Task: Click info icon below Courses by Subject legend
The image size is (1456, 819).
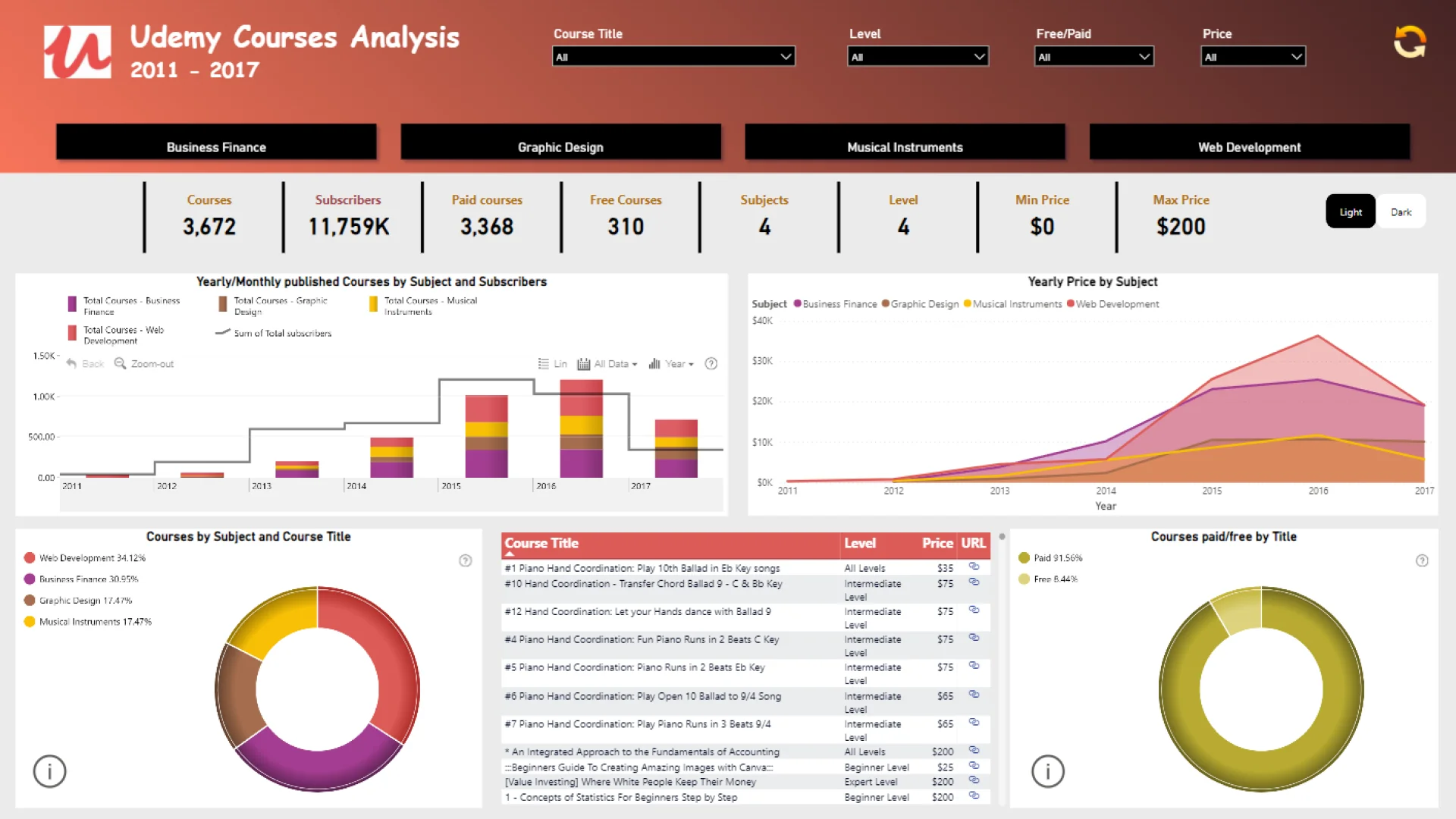Action: click(x=50, y=771)
